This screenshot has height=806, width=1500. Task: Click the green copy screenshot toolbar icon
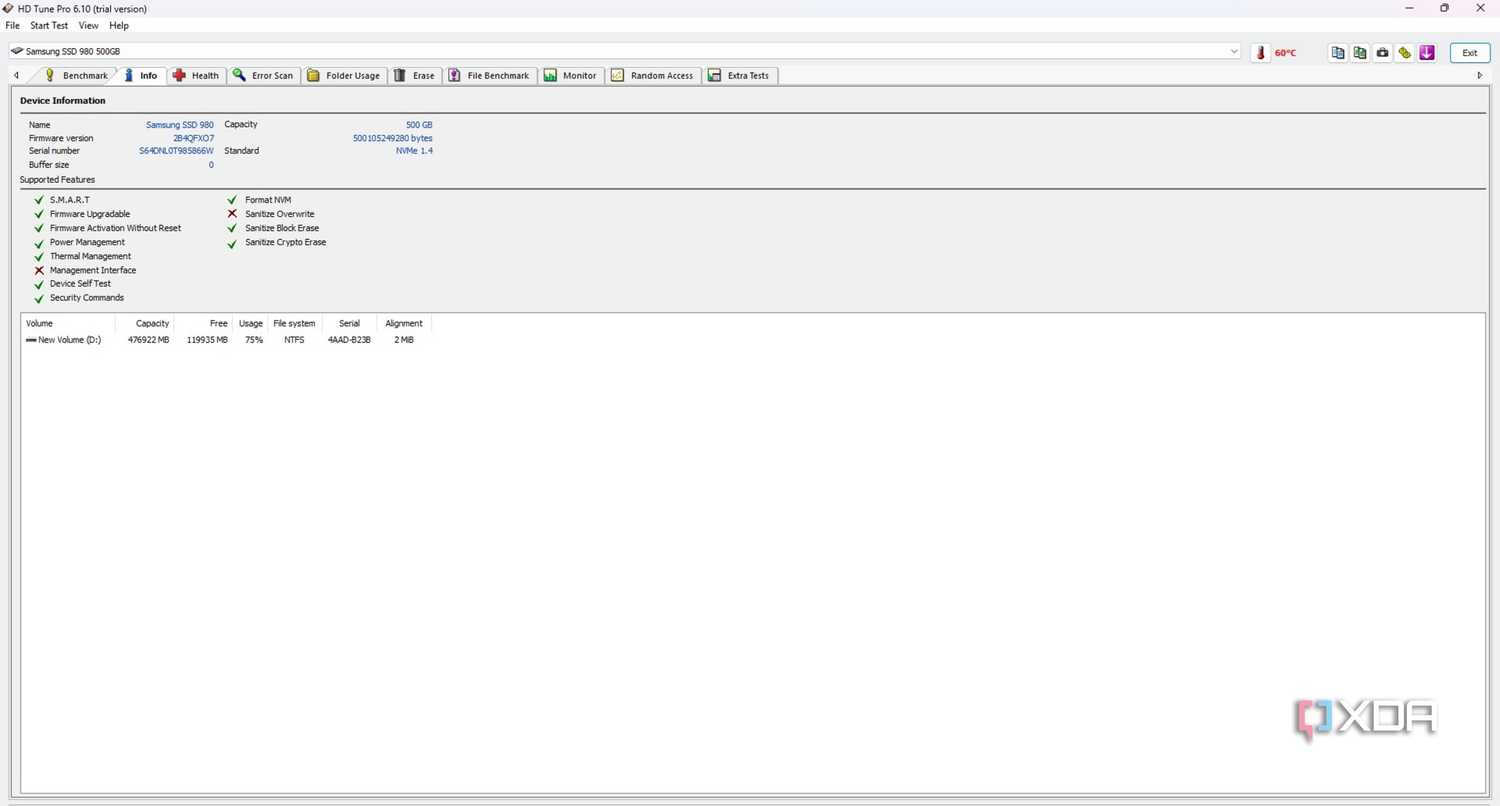(1360, 52)
